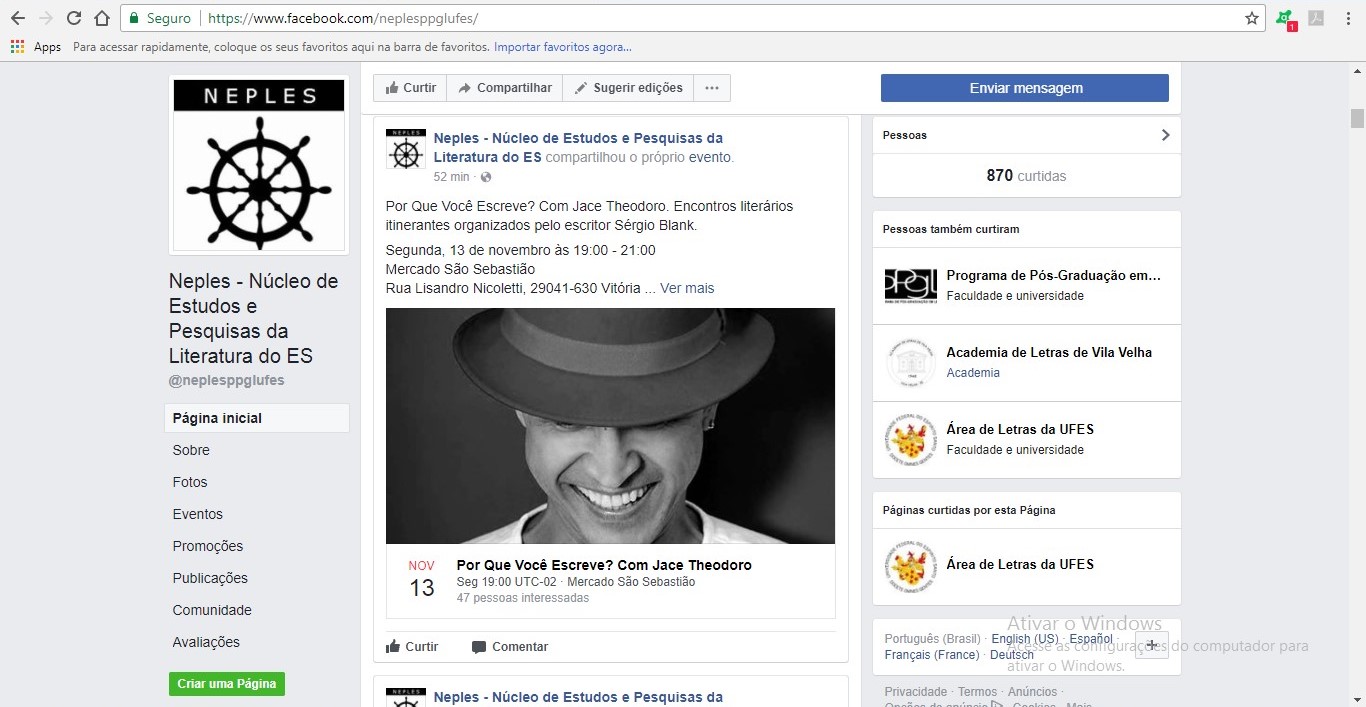Open the Avaliações section

(206, 642)
